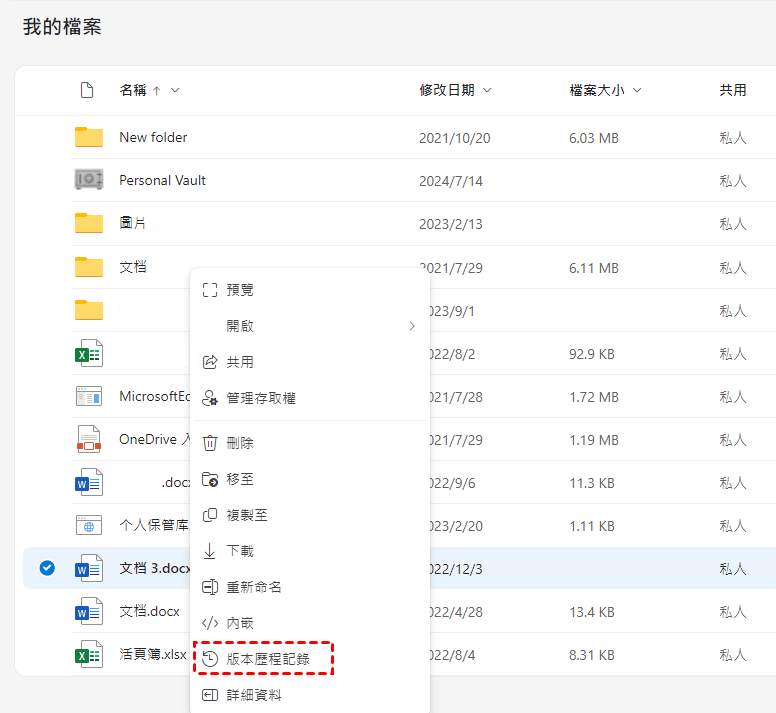Click the New folder icon
This screenshot has width=776, height=713.
(x=89, y=137)
